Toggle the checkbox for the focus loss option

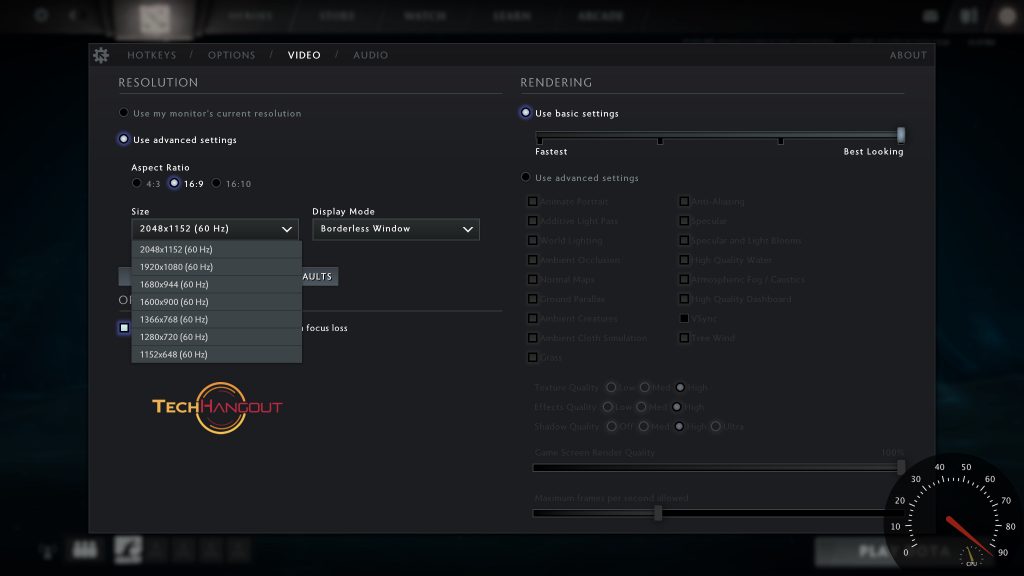coord(124,327)
